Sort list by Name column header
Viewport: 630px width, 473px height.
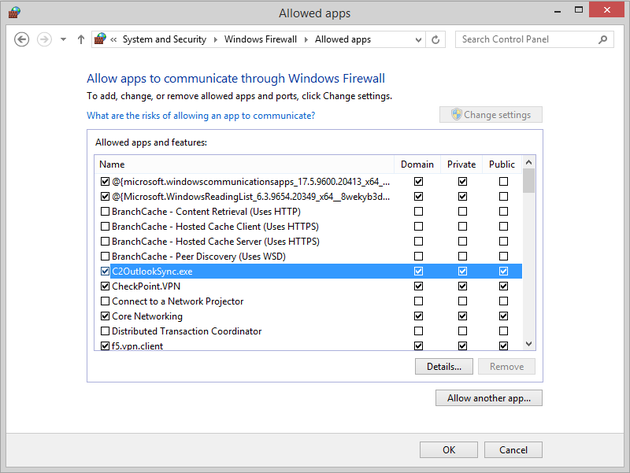click(x=244, y=164)
